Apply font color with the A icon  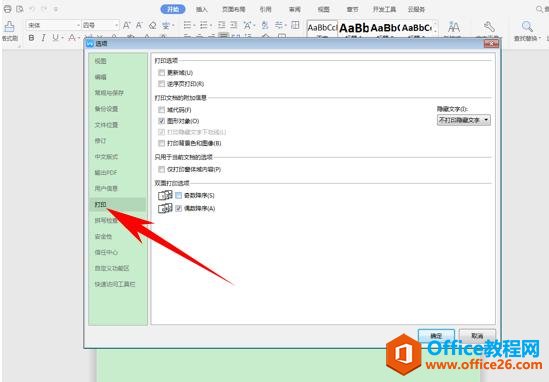[x=72, y=37]
